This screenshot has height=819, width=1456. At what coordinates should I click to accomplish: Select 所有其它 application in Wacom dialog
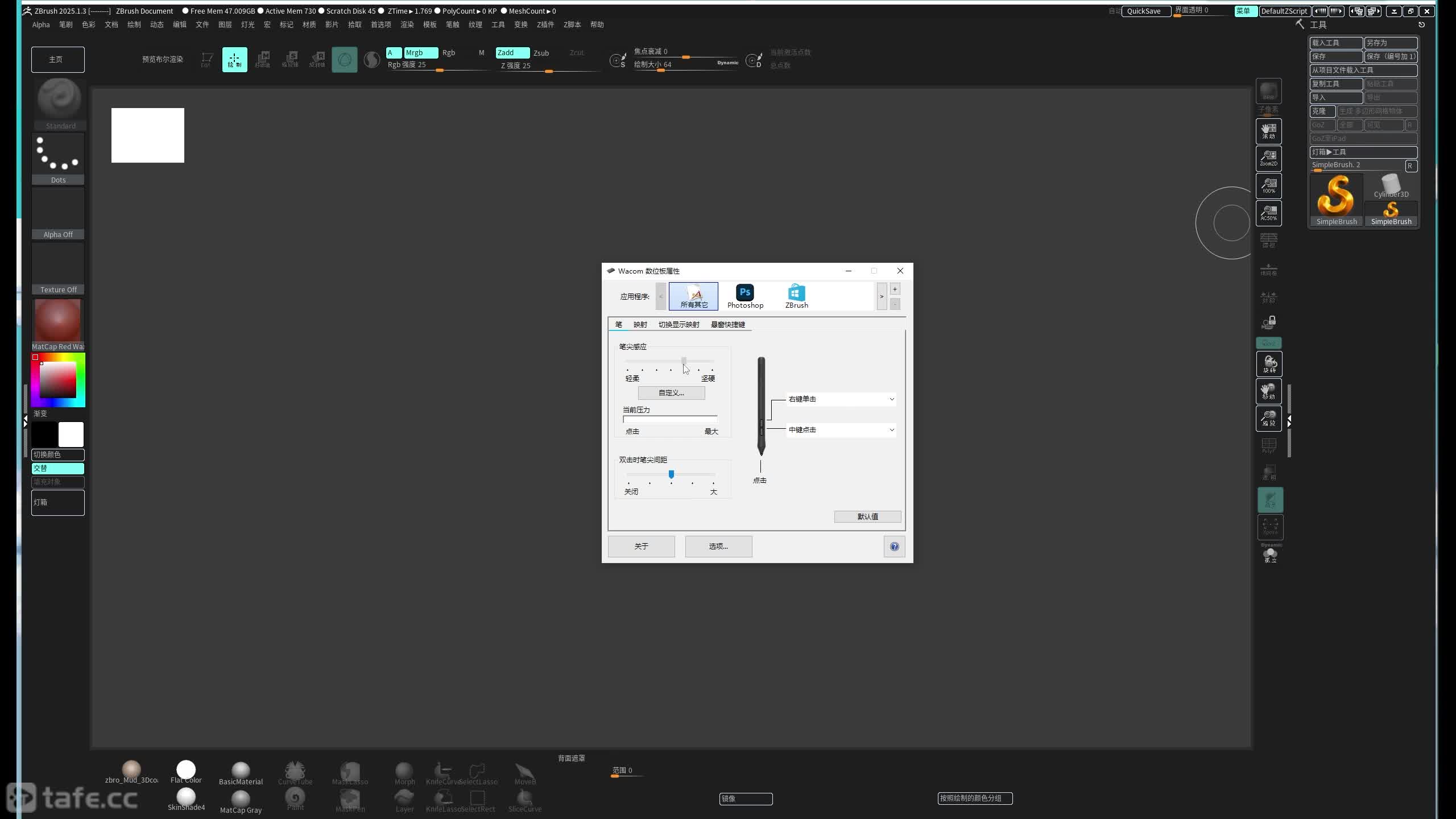pyautogui.click(x=693, y=296)
